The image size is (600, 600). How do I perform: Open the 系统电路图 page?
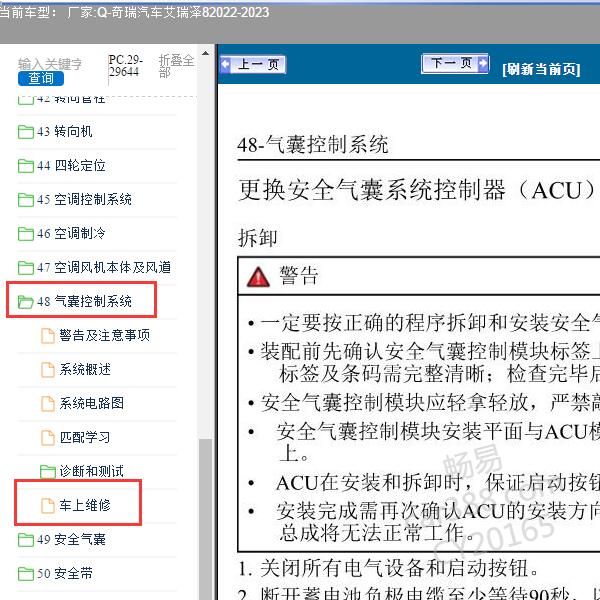pyautogui.click(x=91, y=403)
